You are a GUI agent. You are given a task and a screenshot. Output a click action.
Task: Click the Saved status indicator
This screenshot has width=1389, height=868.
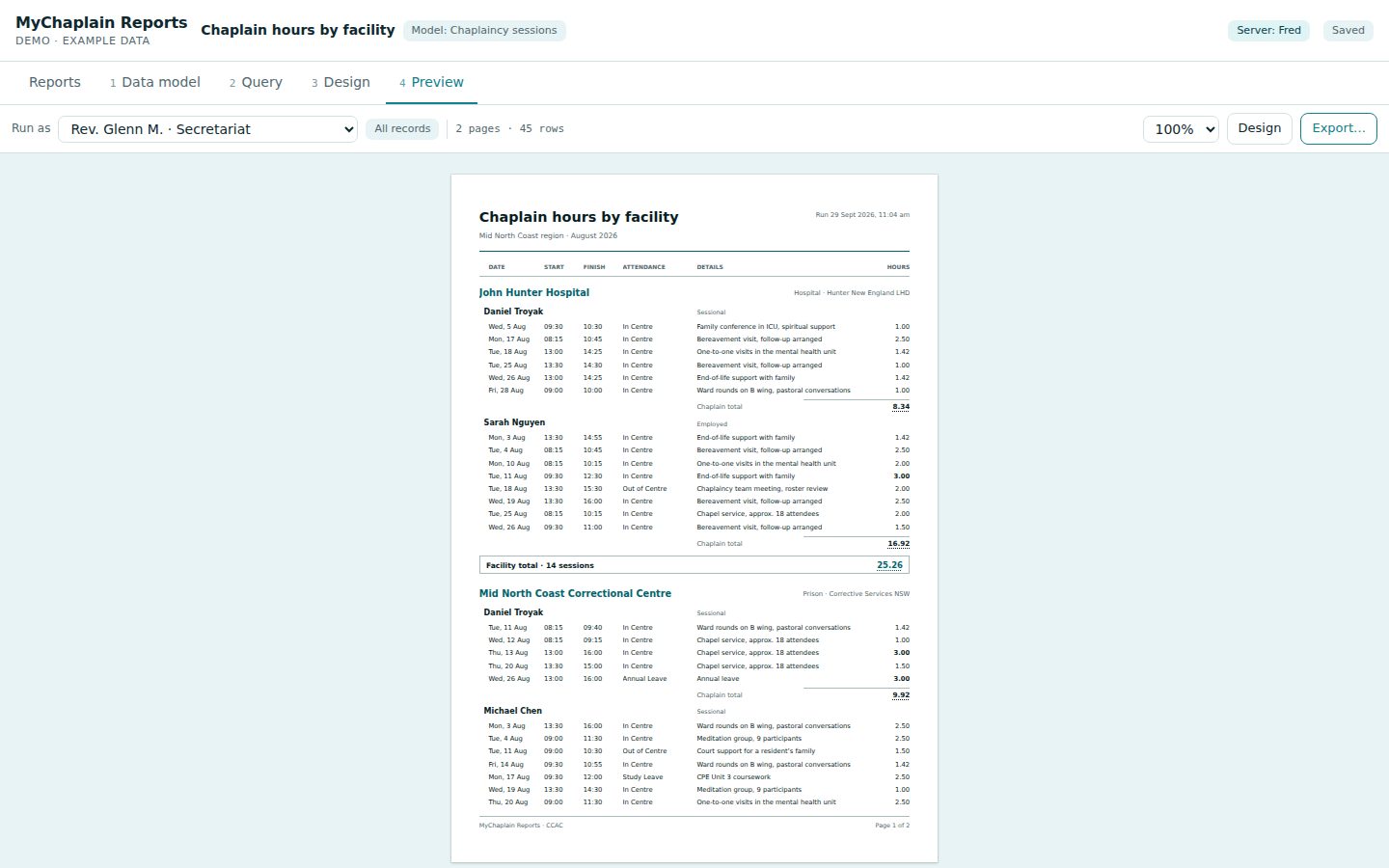(x=1348, y=31)
